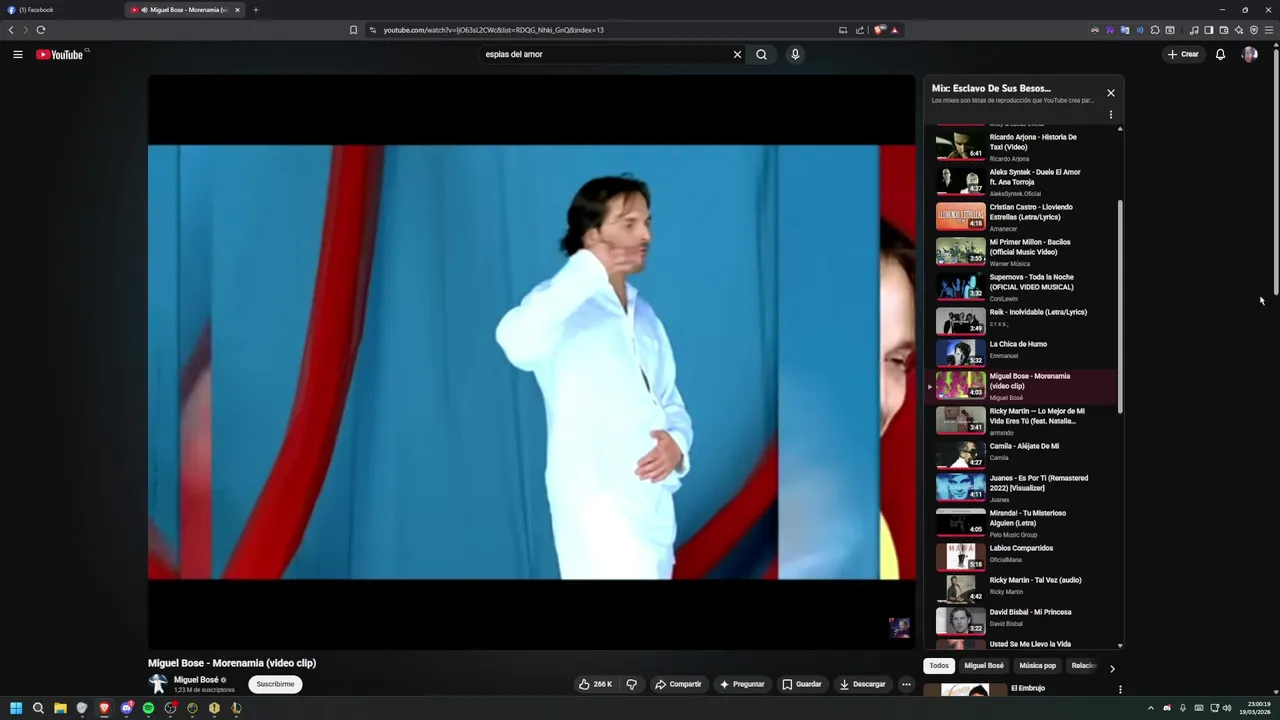Screen dimensions: 1280x720
Task: Open share icon in address bar
Action: pos(860,30)
